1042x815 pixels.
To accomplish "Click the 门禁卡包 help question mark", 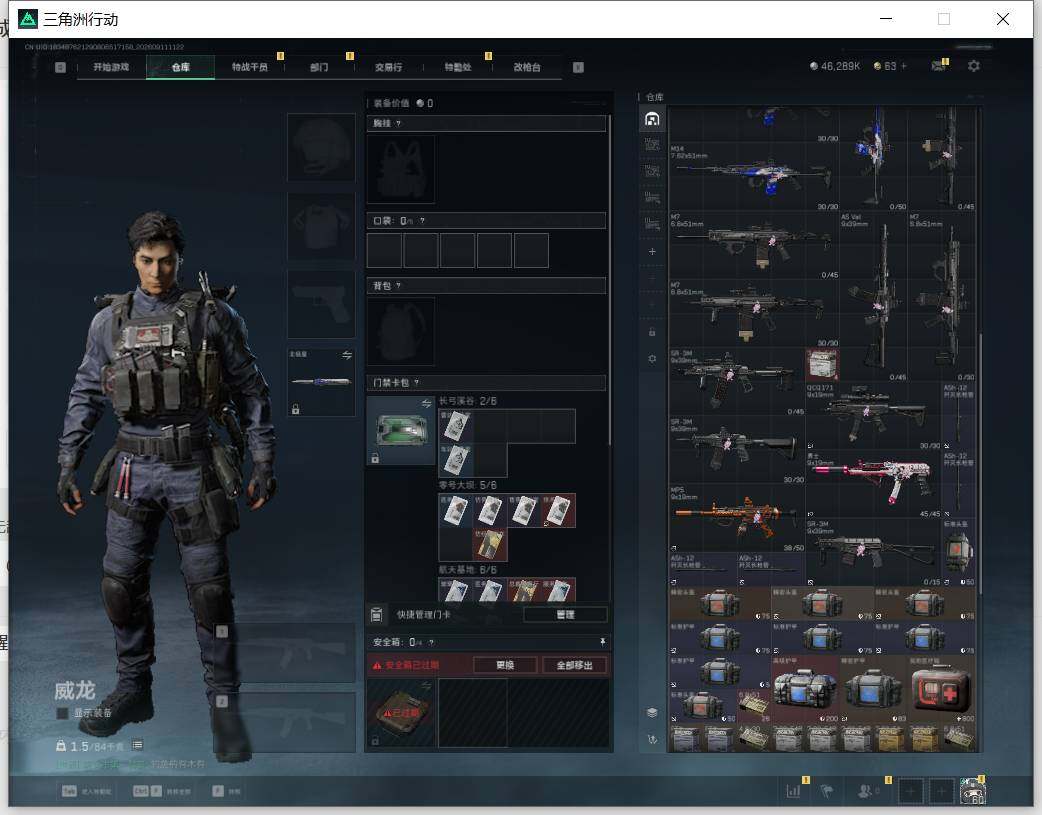I will pyautogui.click(x=417, y=383).
